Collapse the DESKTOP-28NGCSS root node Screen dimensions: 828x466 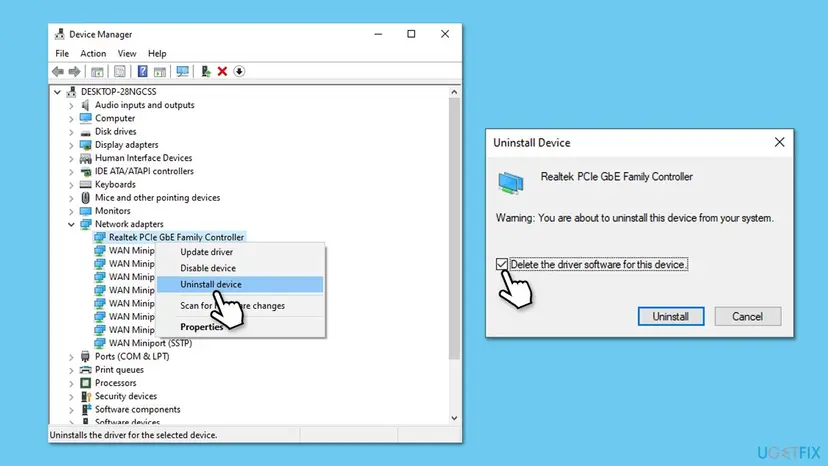coord(58,92)
